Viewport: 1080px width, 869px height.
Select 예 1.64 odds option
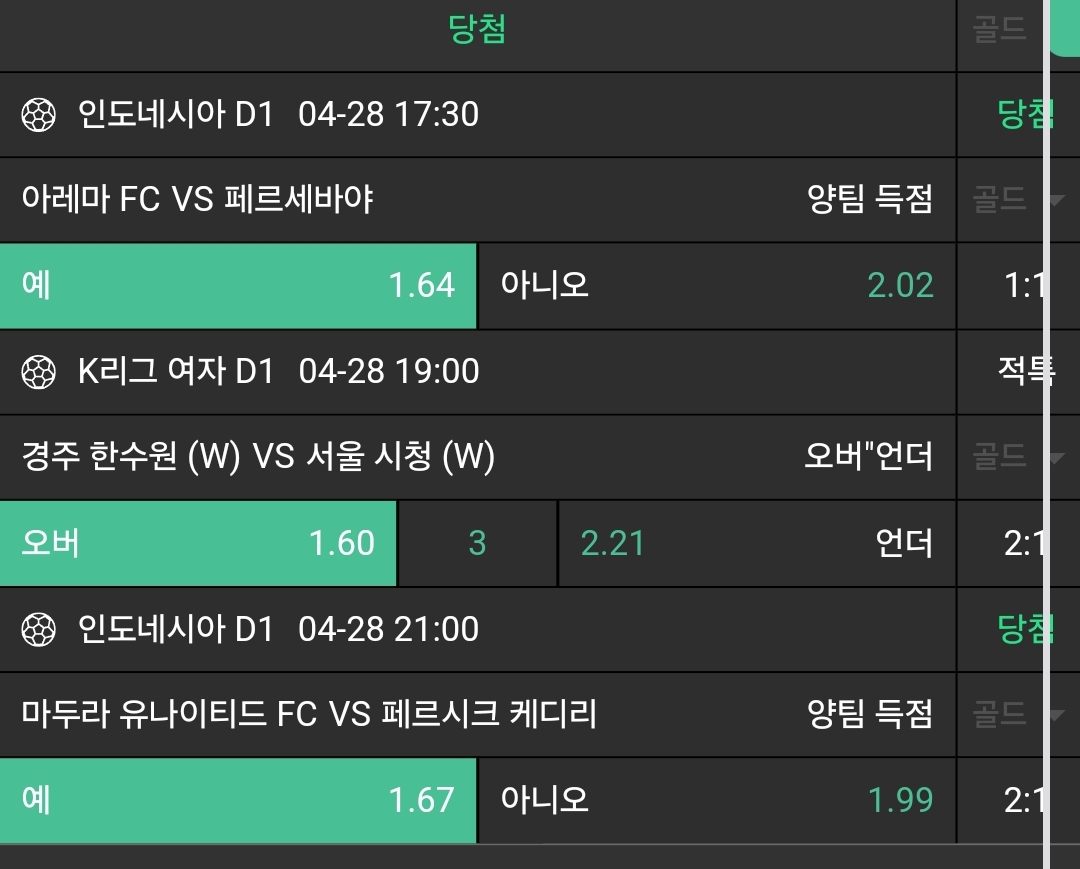click(x=238, y=286)
